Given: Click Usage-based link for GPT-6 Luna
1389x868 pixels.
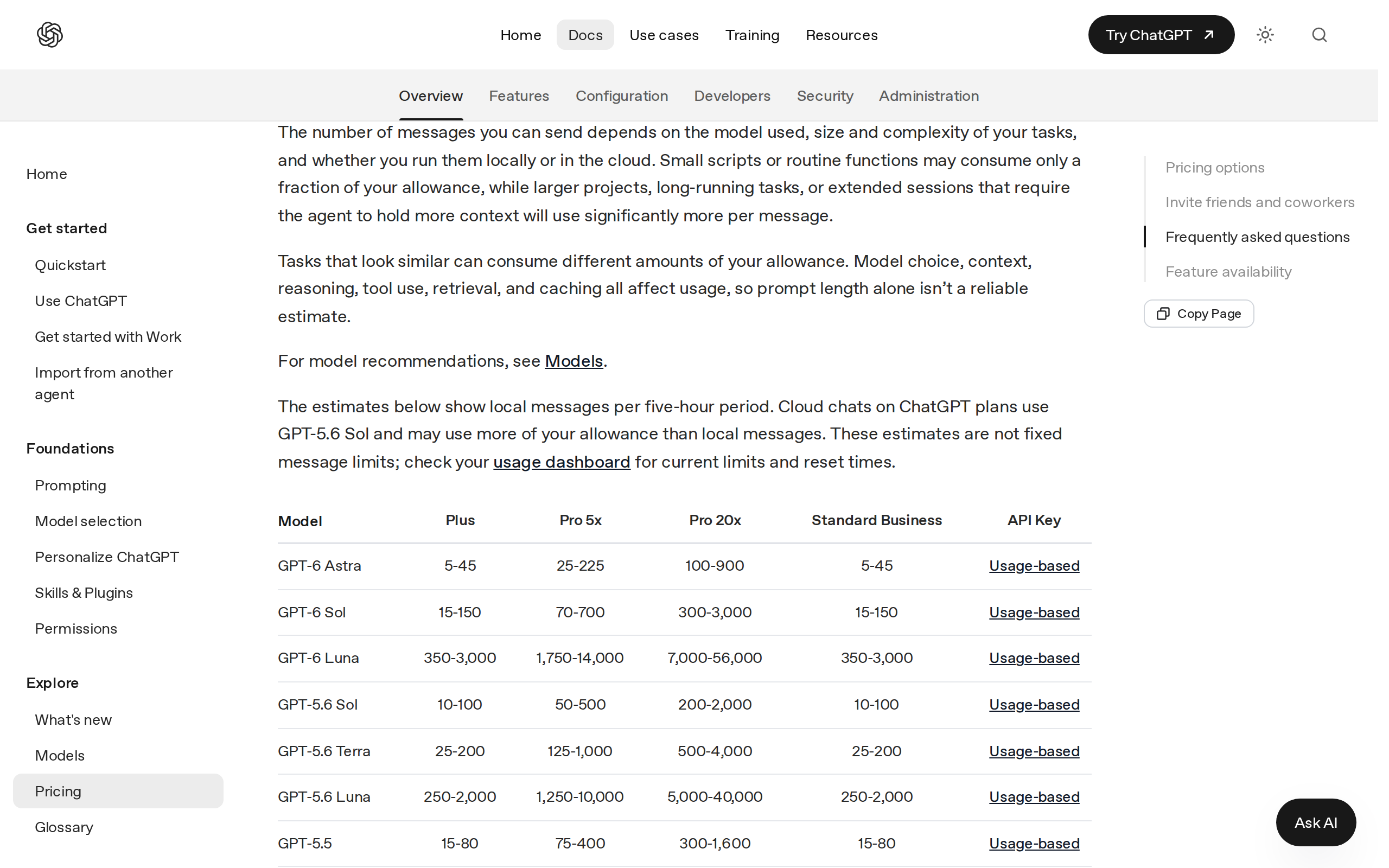Looking at the screenshot, I should [x=1034, y=658].
